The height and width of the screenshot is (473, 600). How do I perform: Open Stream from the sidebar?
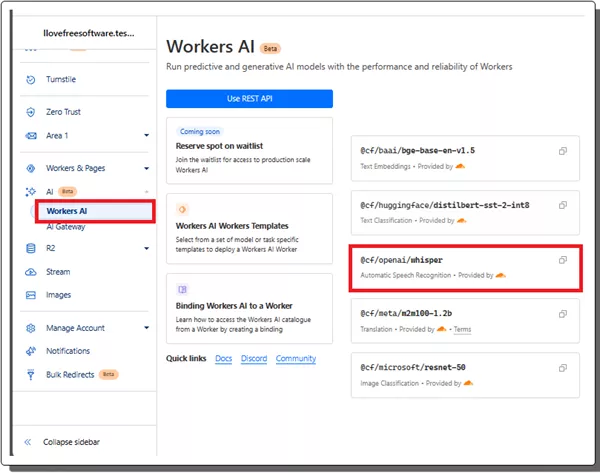58,272
